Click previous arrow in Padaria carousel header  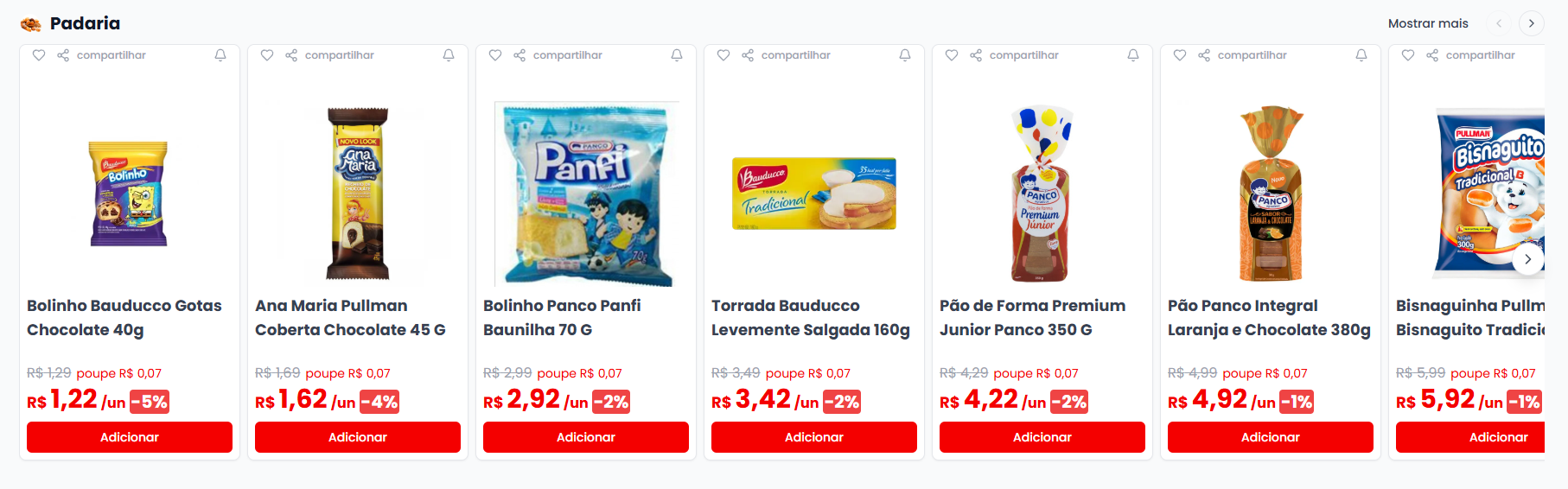click(x=1500, y=23)
